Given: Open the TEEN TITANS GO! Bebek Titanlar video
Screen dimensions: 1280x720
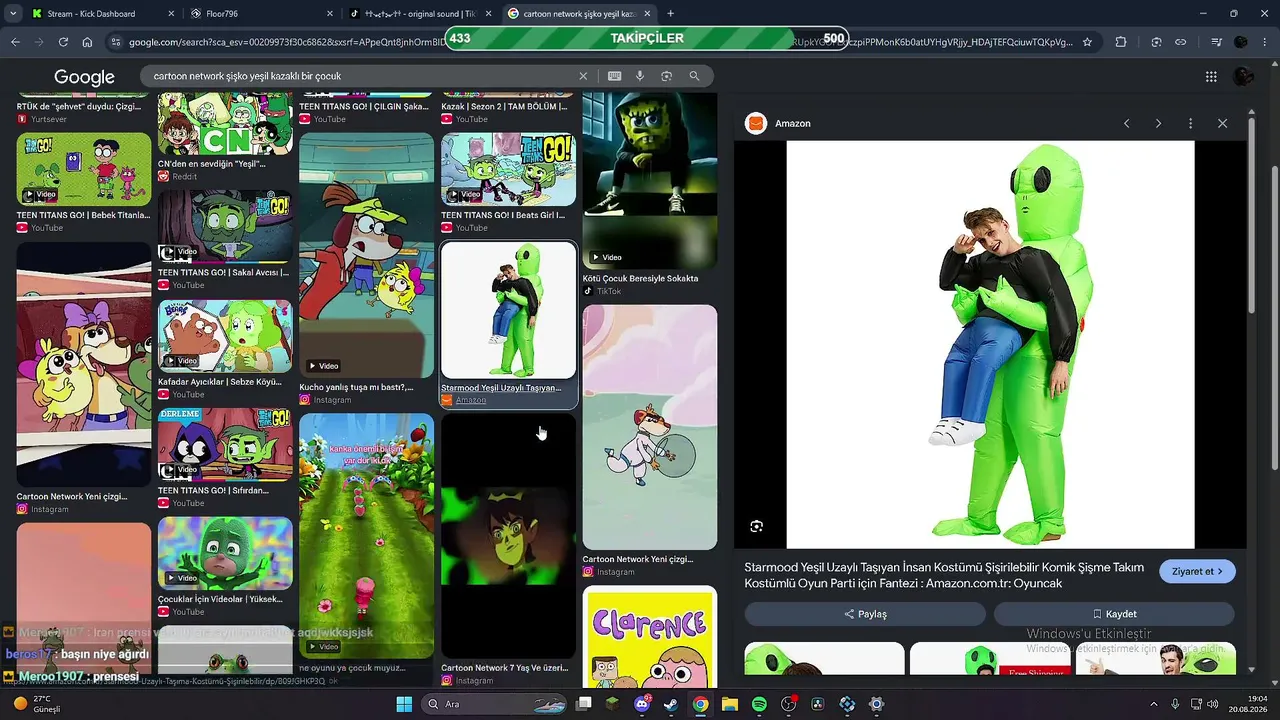Looking at the screenshot, I should click(84, 169).
